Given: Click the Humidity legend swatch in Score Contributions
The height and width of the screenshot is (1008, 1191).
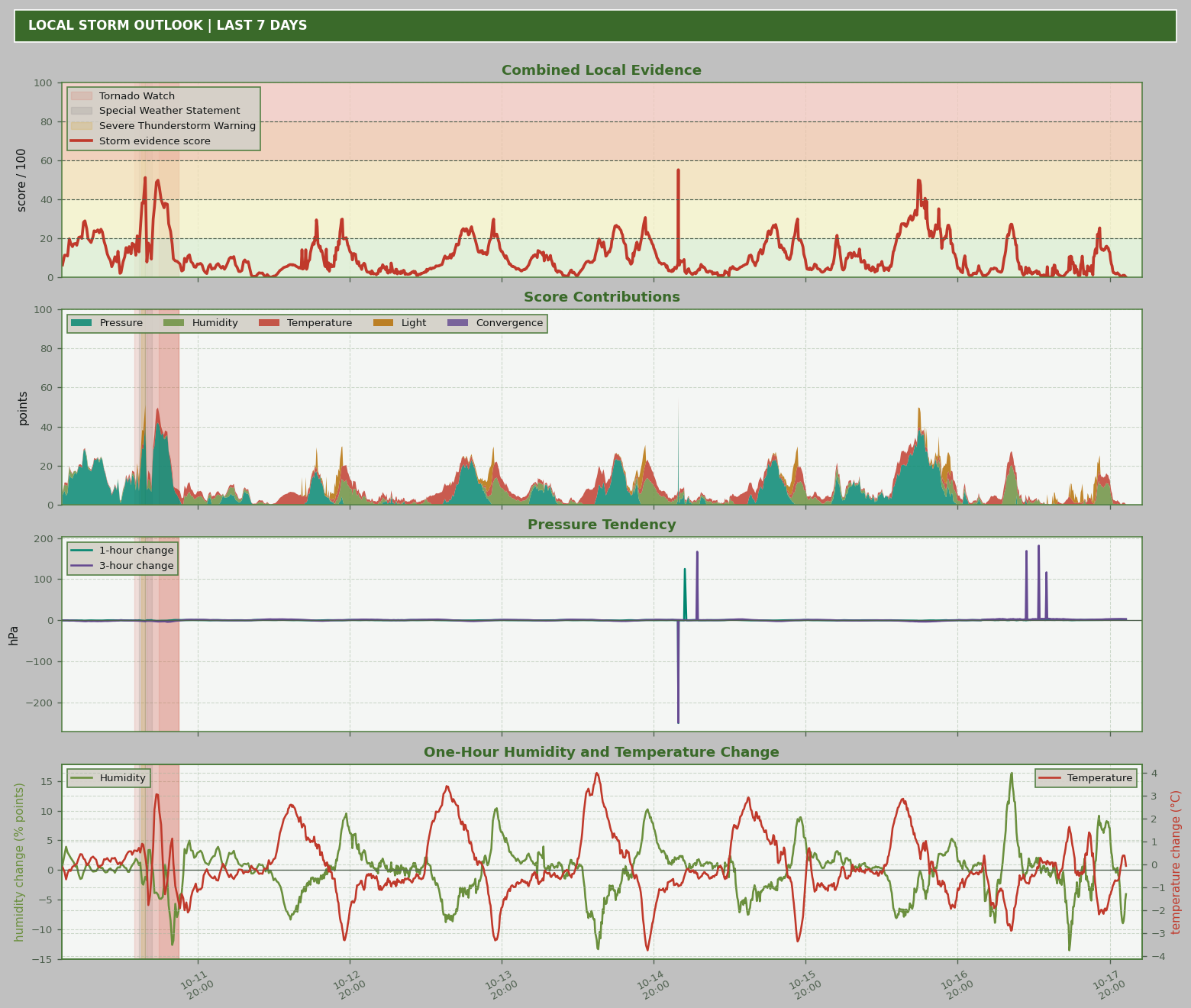Looking at the screenshot, I should tap(174, 323).
